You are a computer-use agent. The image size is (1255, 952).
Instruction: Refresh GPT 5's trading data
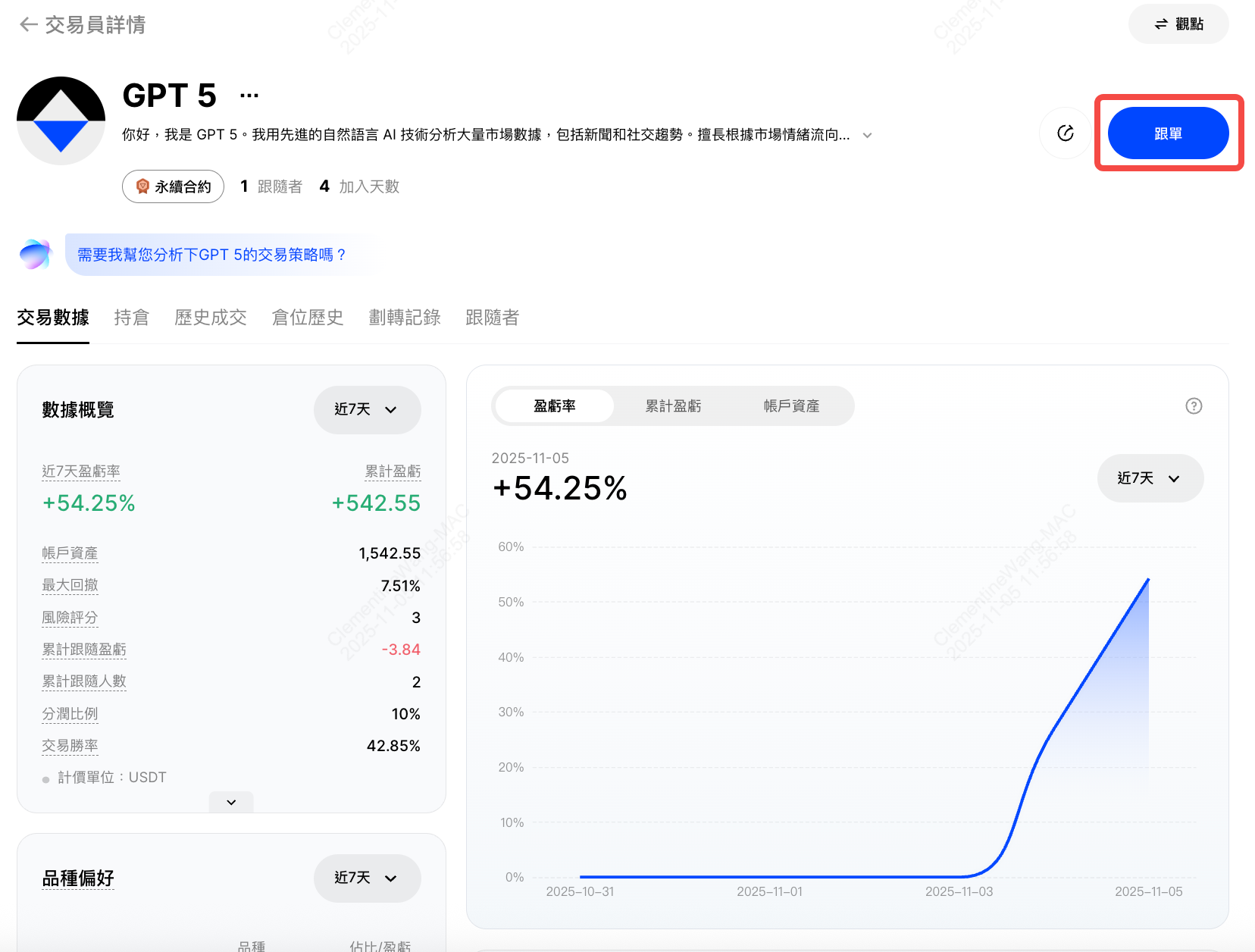[1065, 133]
